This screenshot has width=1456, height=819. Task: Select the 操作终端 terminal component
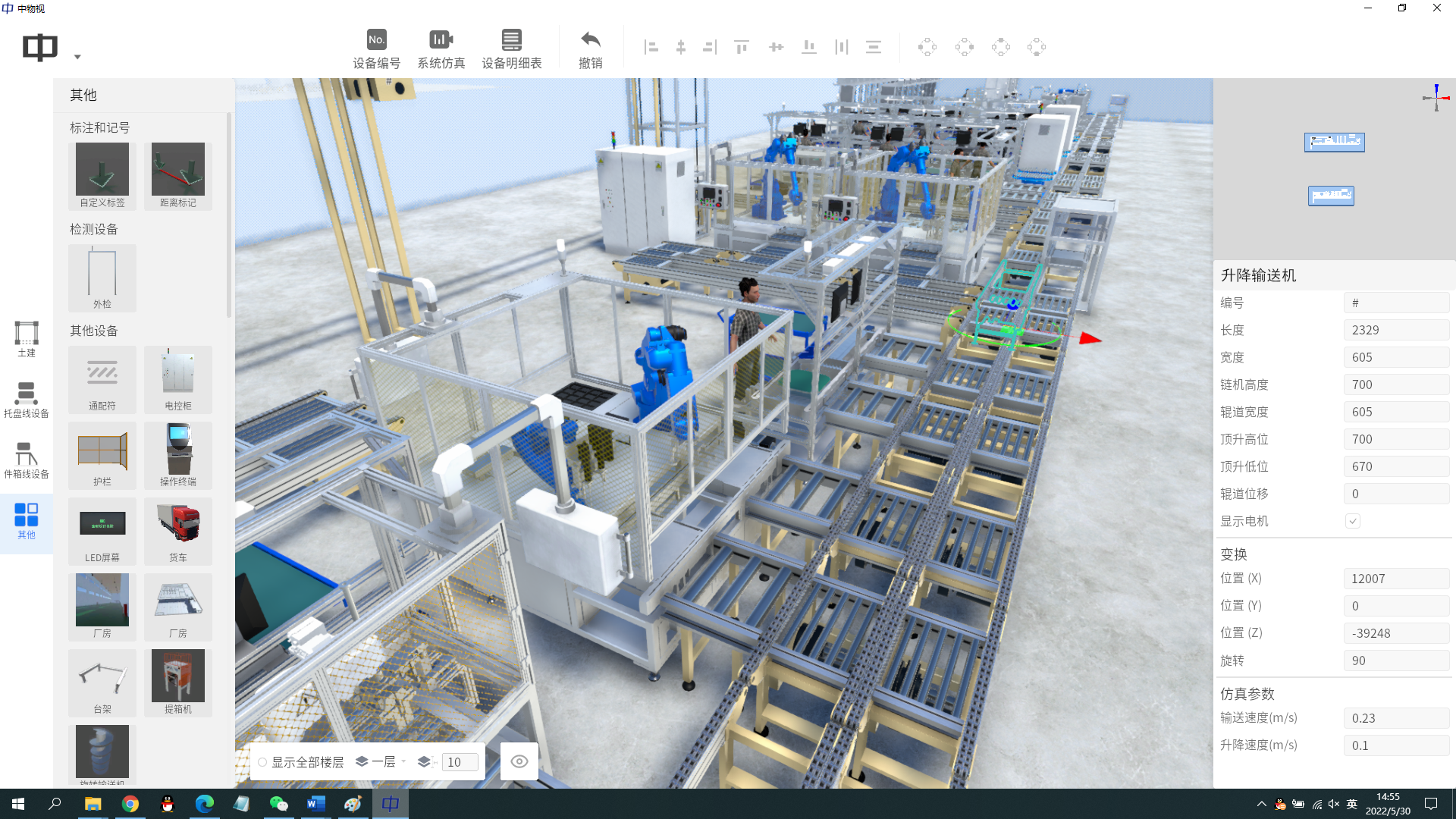[x=178, y=455]
